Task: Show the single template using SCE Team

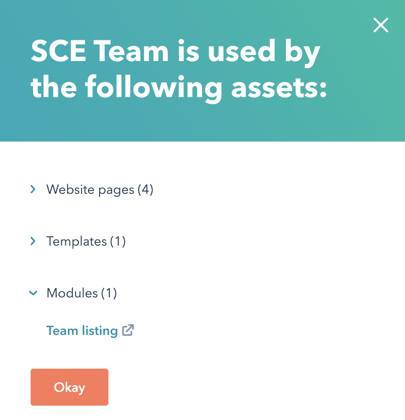Action: coord(78,241)
